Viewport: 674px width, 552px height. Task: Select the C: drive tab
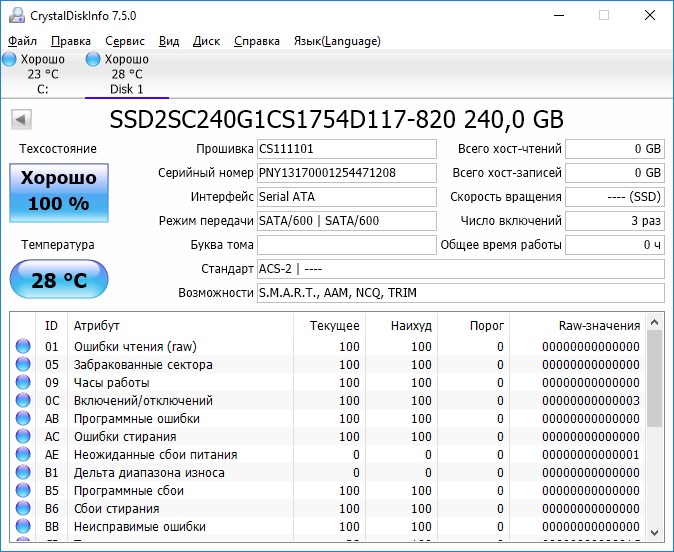(x=43, y=74)
